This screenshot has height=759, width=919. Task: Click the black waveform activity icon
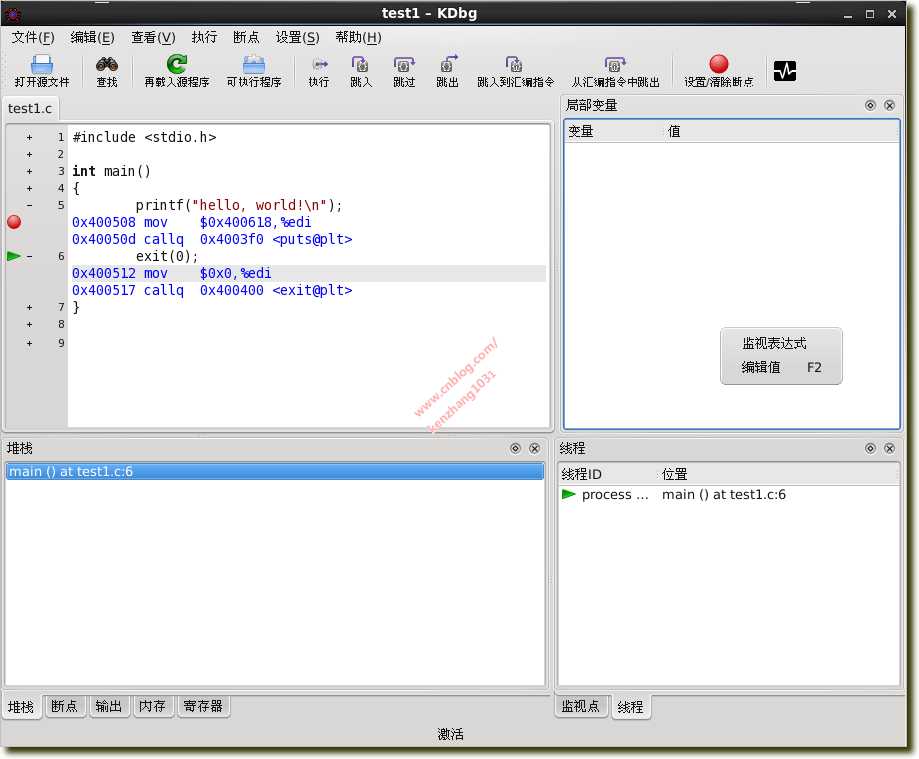point(785,71)
